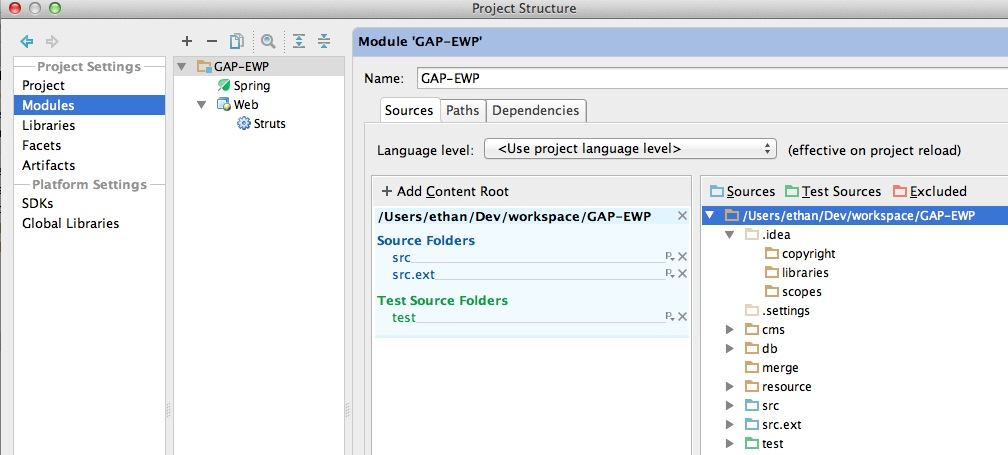Go back with the blue arrow
The width and height of the screenshot is (1008, 455).
point(26,42)
